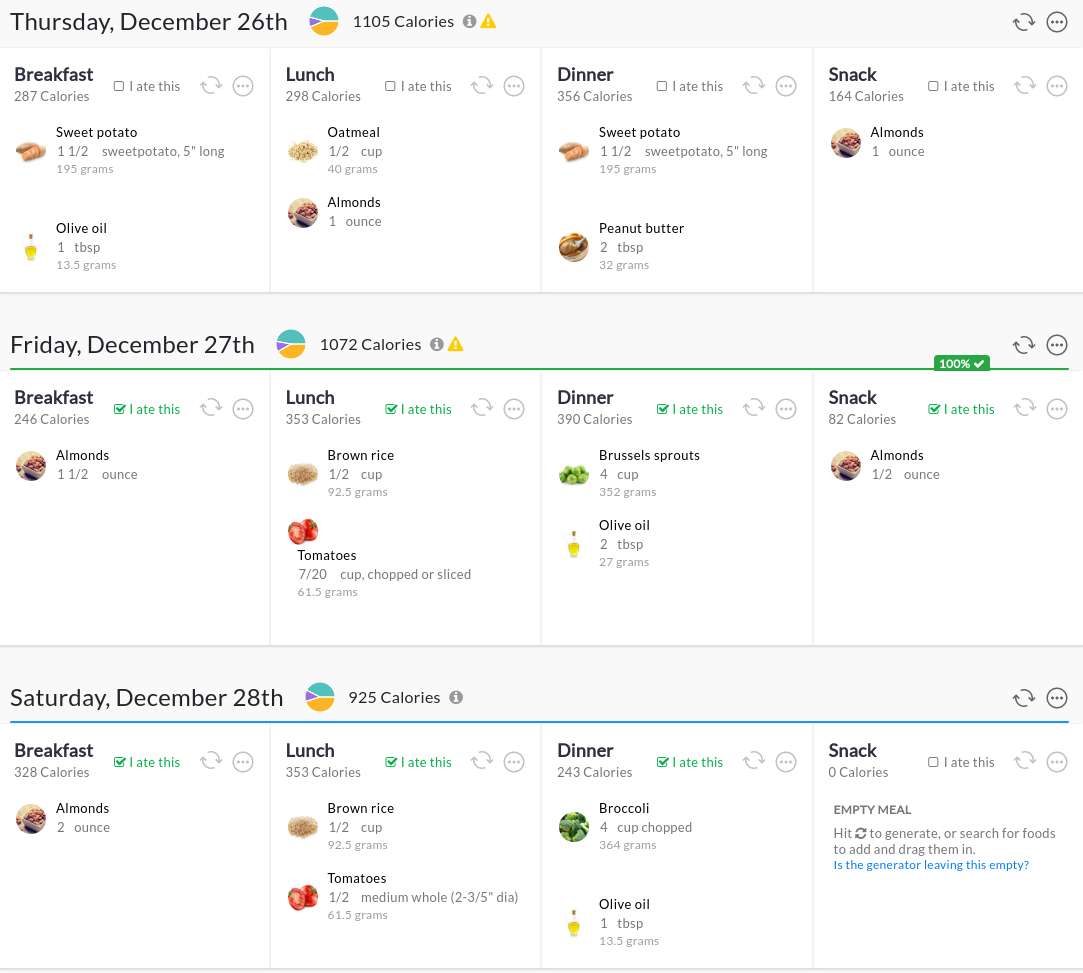Open Olive oil in Thursday Breakfast

(x=82, y=229)
